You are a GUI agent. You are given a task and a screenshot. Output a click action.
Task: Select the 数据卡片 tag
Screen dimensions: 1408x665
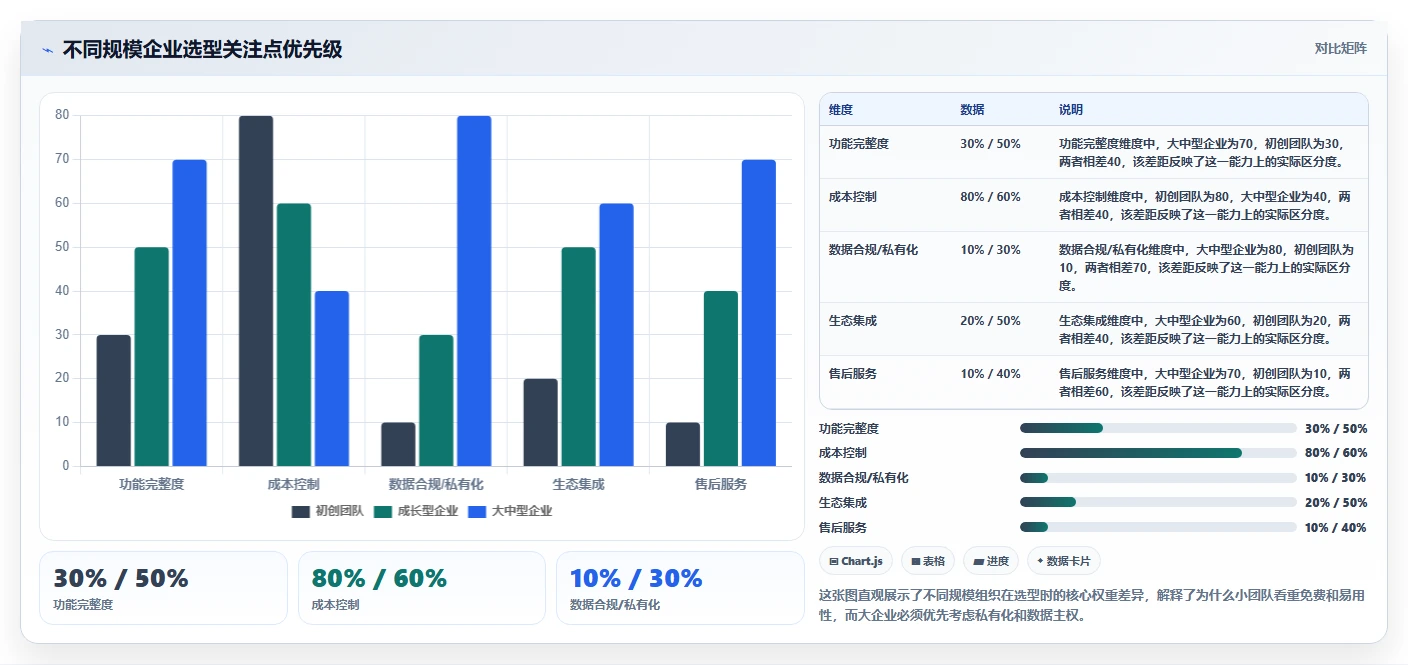click(x=1064, y=561)
